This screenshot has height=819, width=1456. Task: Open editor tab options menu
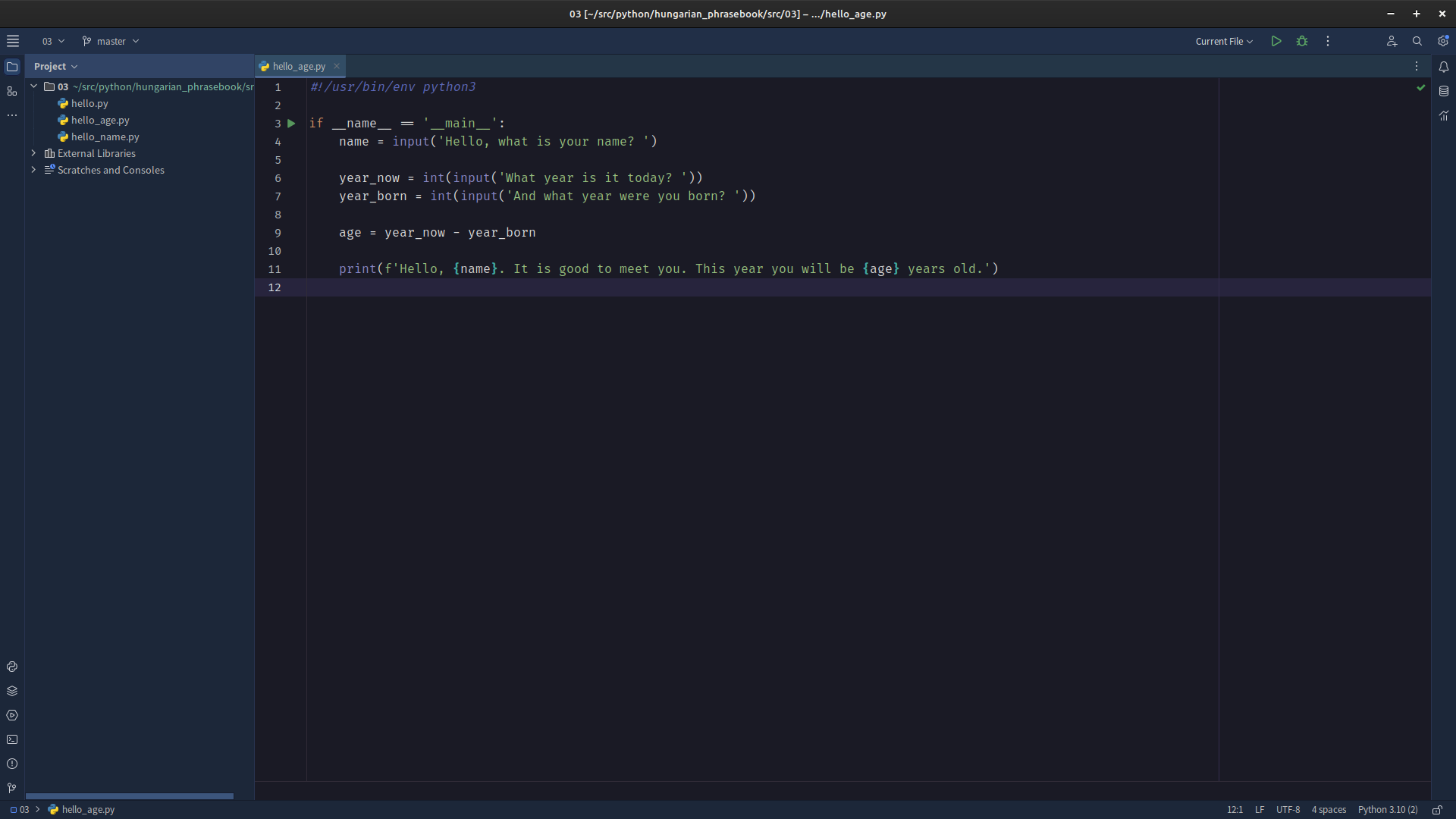tap(1416, 66)
